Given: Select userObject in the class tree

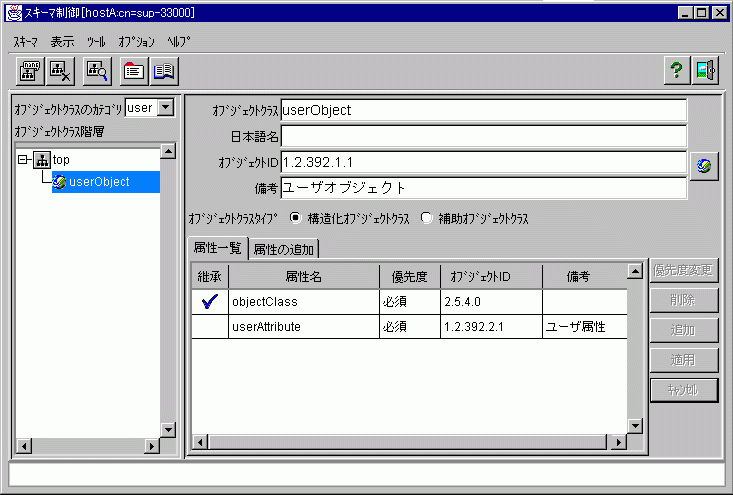Looking at the screenshot, I should tap(106, 182).
